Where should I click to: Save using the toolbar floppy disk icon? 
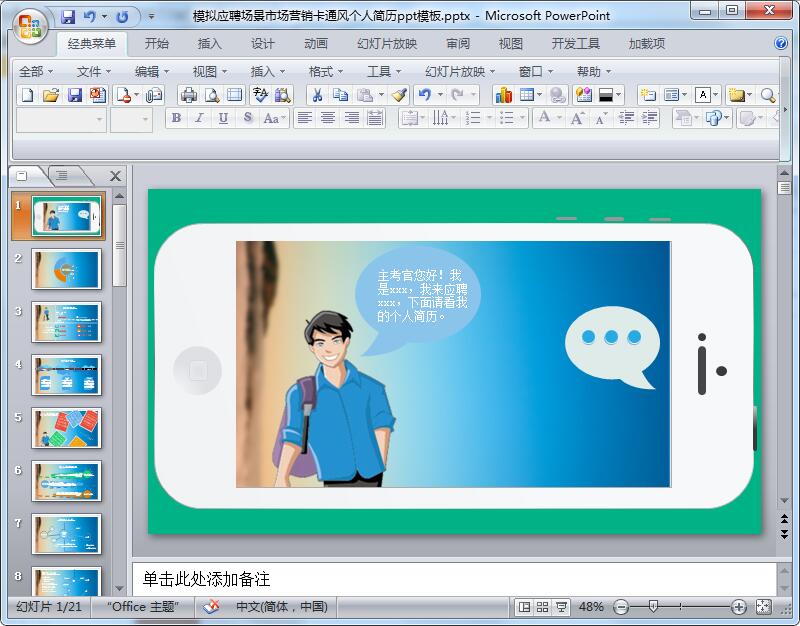pos(74,95)
